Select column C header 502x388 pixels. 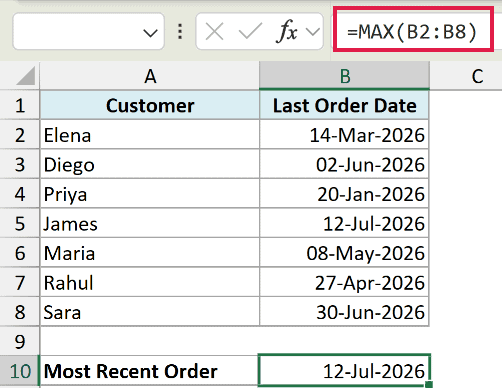click(477, 76)
